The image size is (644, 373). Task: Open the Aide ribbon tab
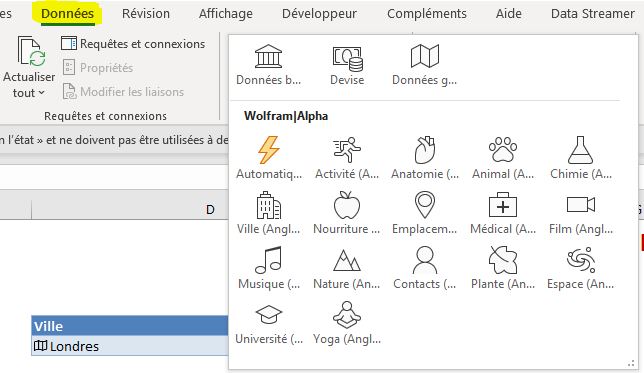pyautogui.click(x=508, y=14)
